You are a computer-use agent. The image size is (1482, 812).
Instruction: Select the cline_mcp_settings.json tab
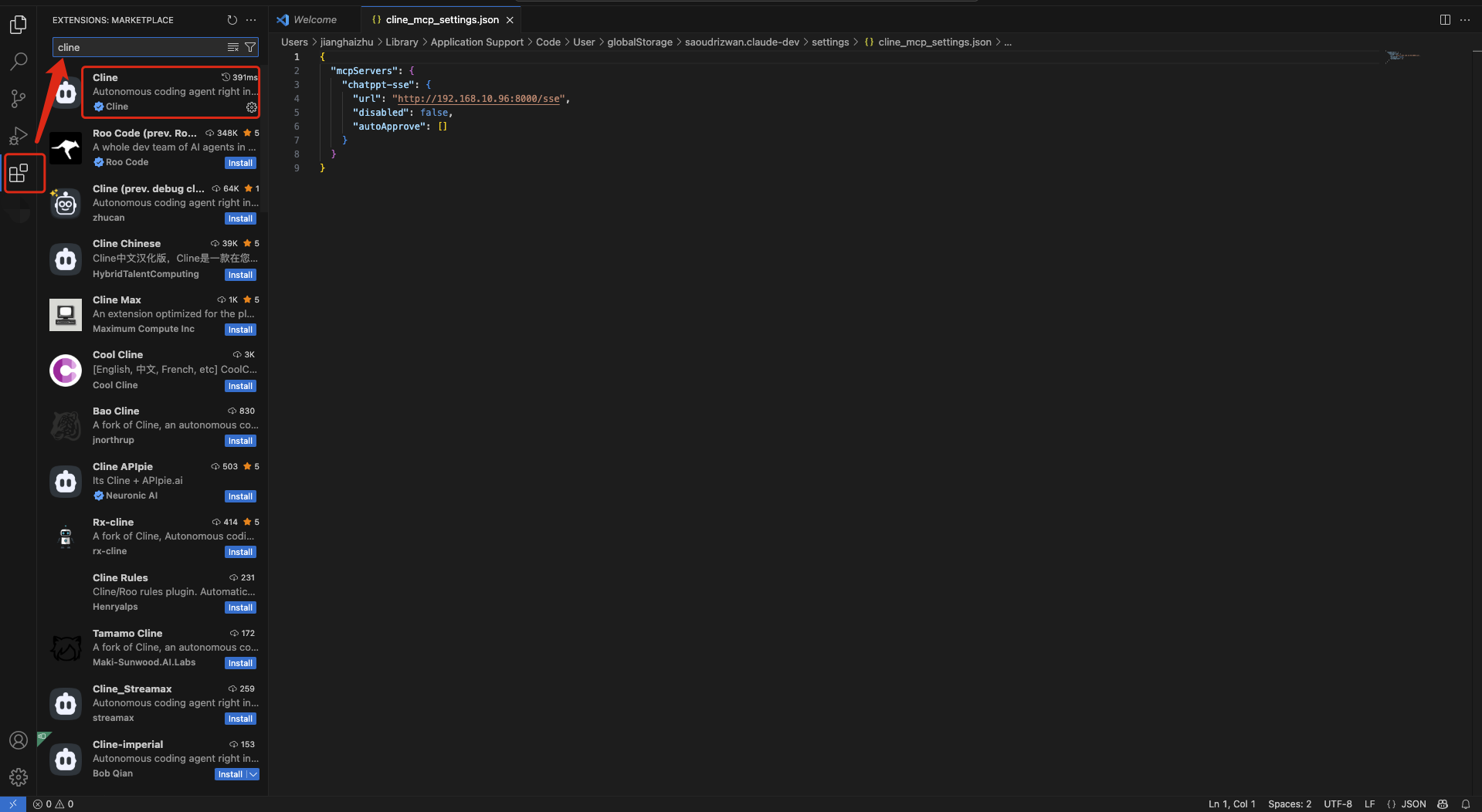click(442, 19)
